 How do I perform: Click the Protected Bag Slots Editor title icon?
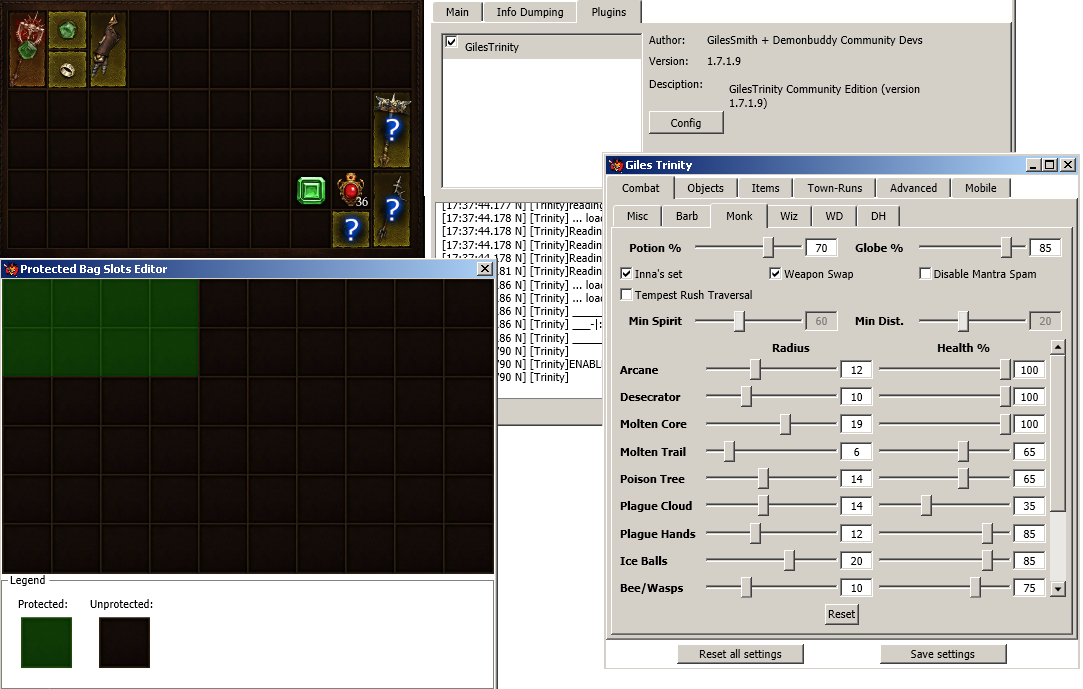10,269
